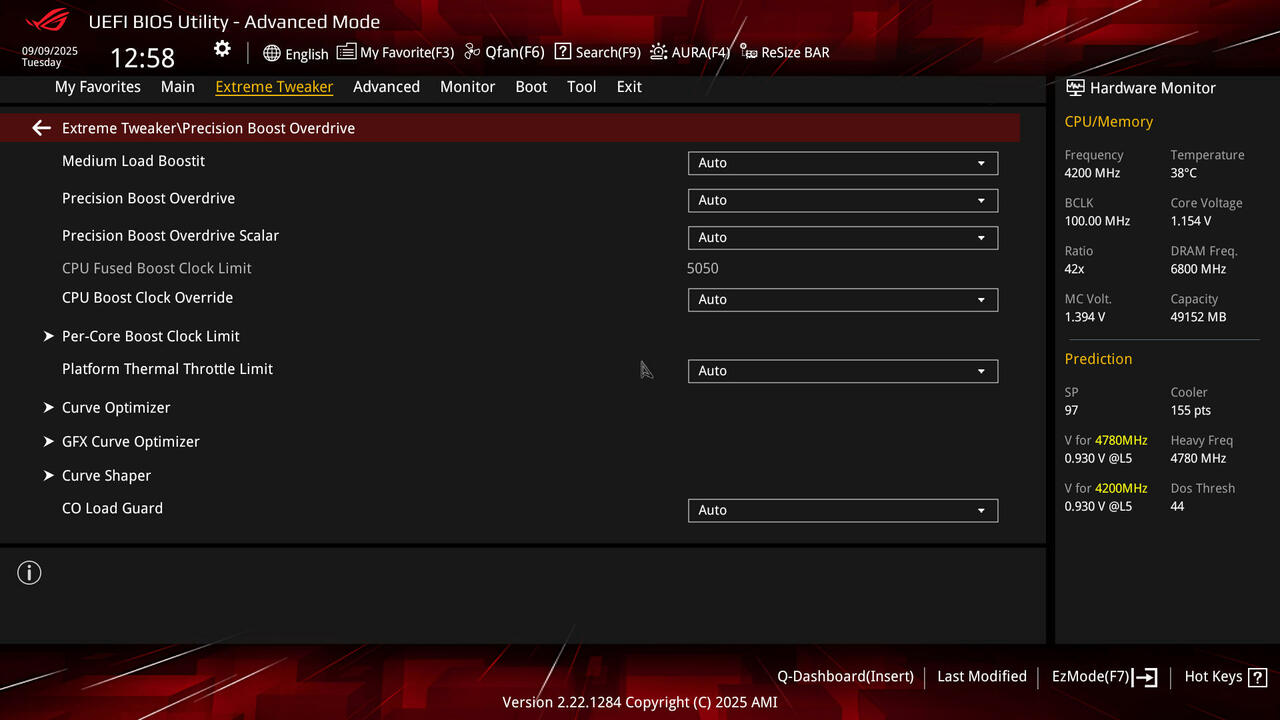The height and width of the screenshot is (720, 1280).
Task: Click the 49152 MB capacity value
Action: click(x=1198, y=317)
